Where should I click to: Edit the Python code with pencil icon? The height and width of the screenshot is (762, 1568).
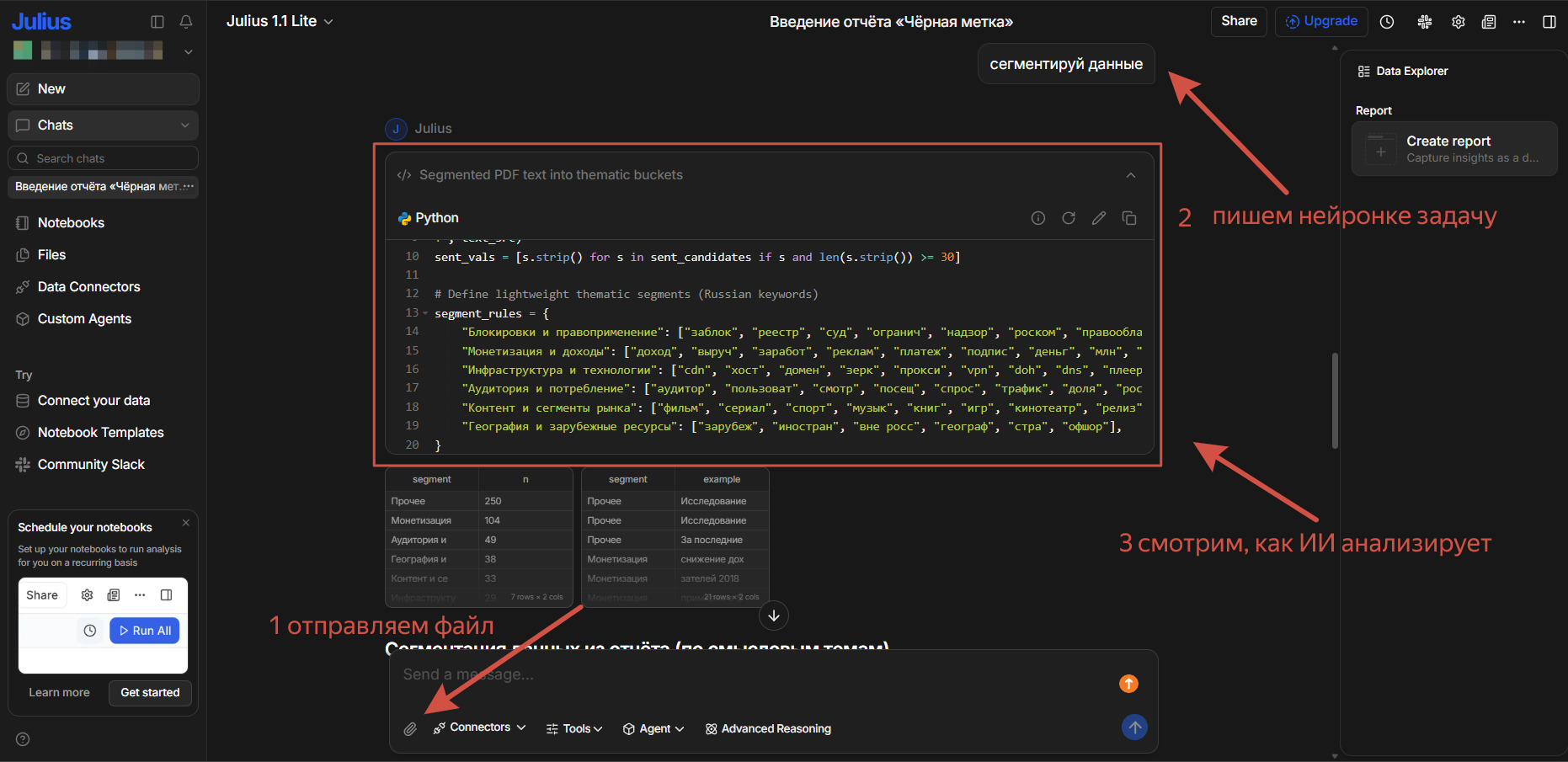point(1099,218)
